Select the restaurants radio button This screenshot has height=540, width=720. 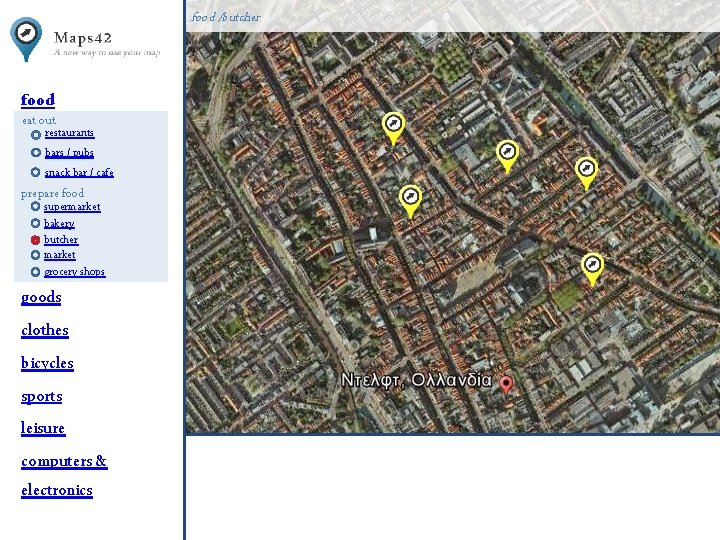point(36,135)
